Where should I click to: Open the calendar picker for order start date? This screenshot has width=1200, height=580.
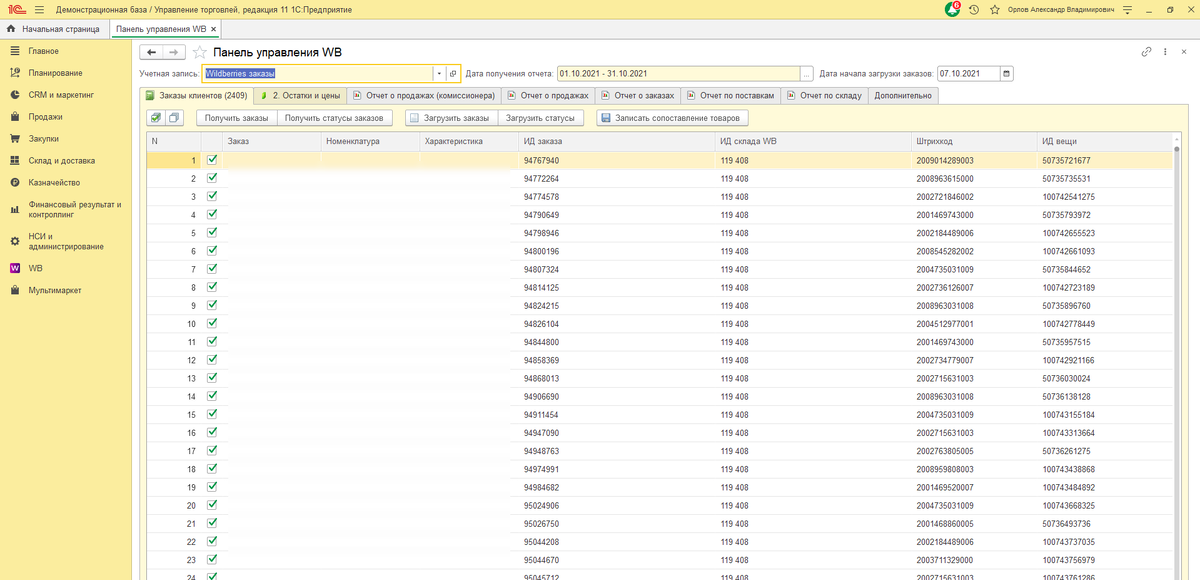click(1006, 73)
